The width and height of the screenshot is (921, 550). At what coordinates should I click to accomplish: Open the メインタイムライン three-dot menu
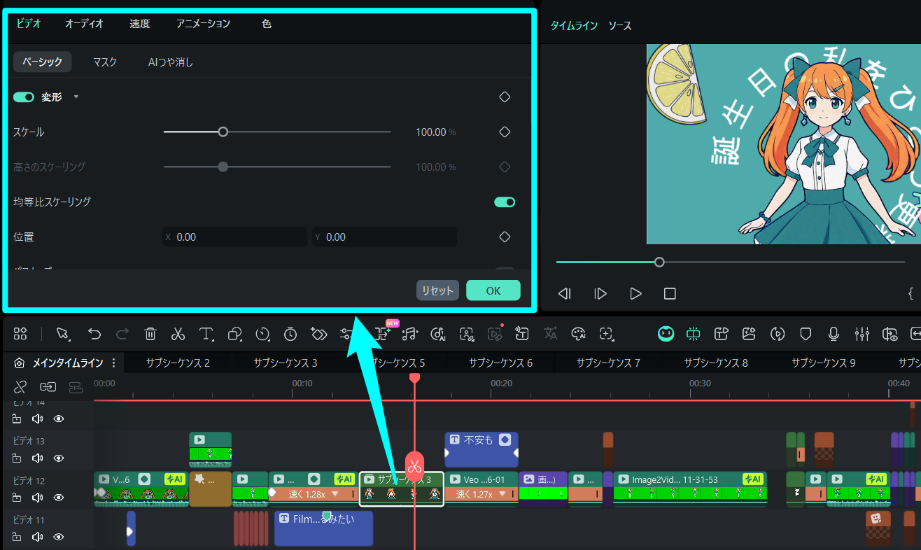[x=114, y=363]
